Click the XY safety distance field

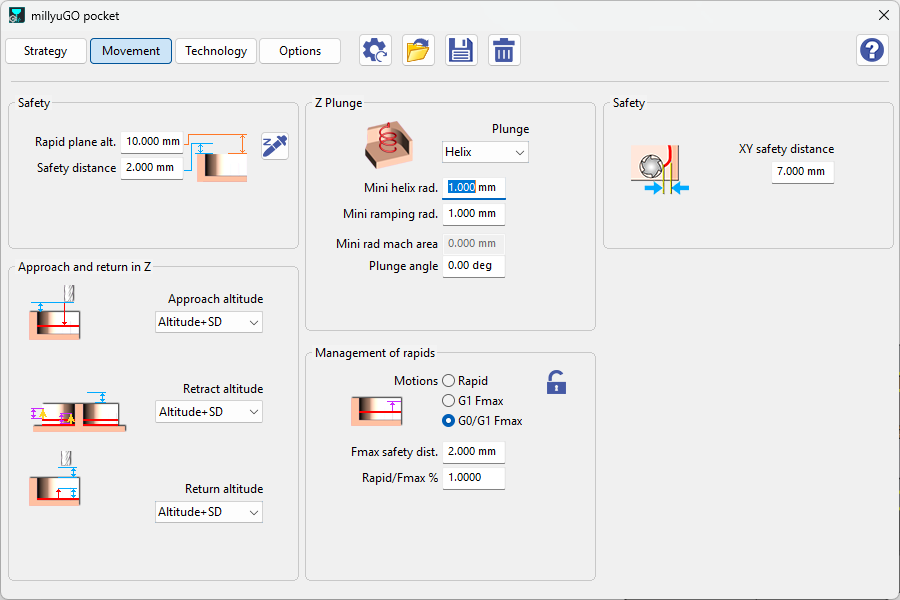coord(802,172)
